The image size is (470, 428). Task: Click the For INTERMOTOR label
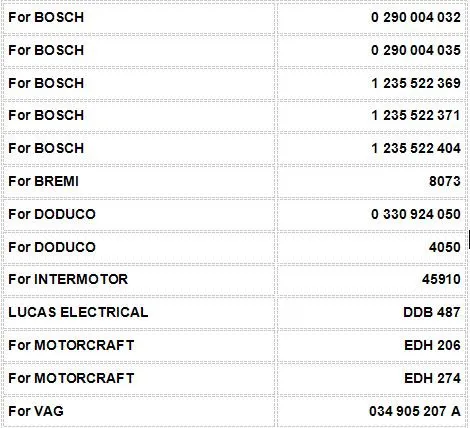coord(68,279)
